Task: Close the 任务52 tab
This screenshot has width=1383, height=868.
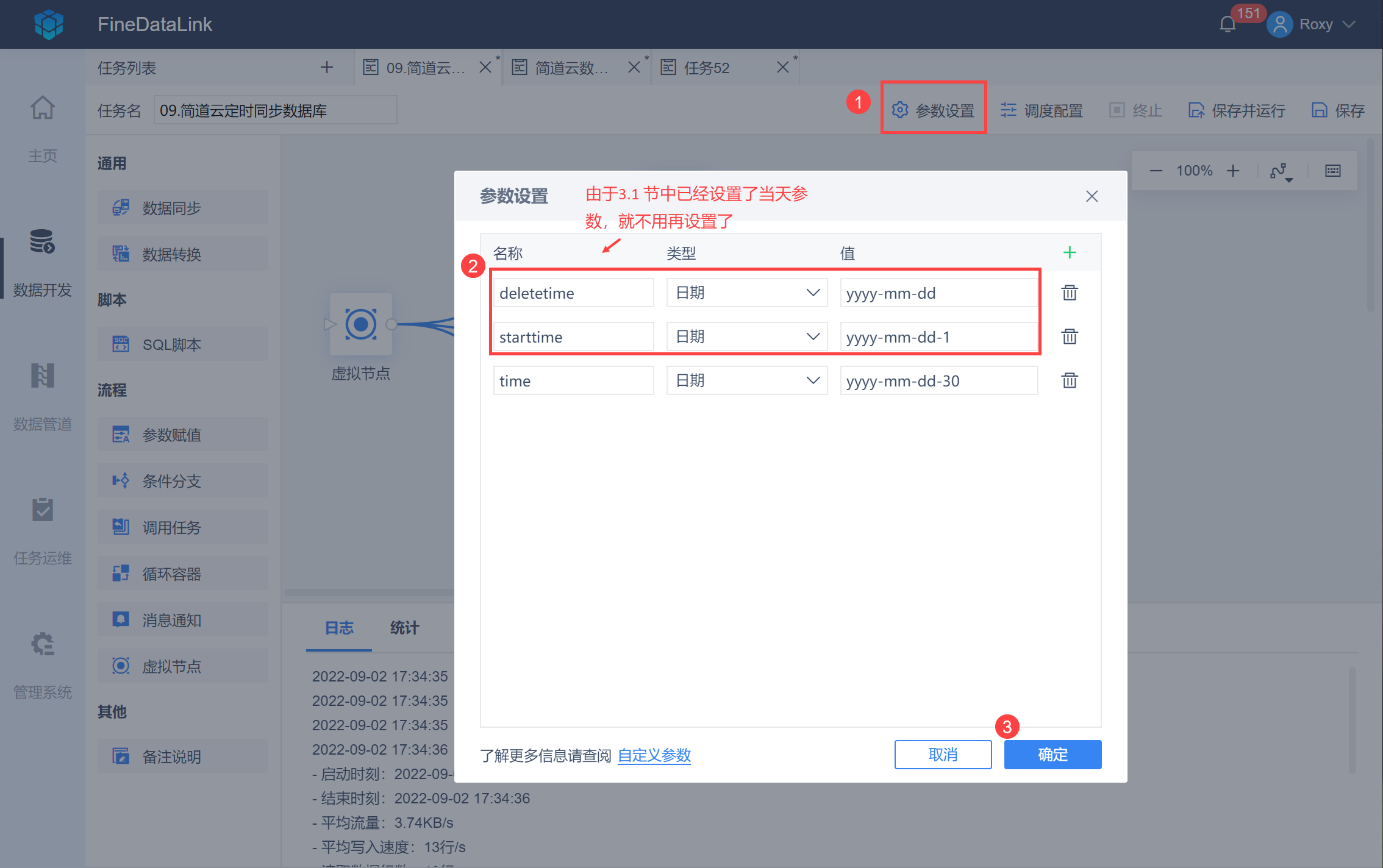Action: 783,67
